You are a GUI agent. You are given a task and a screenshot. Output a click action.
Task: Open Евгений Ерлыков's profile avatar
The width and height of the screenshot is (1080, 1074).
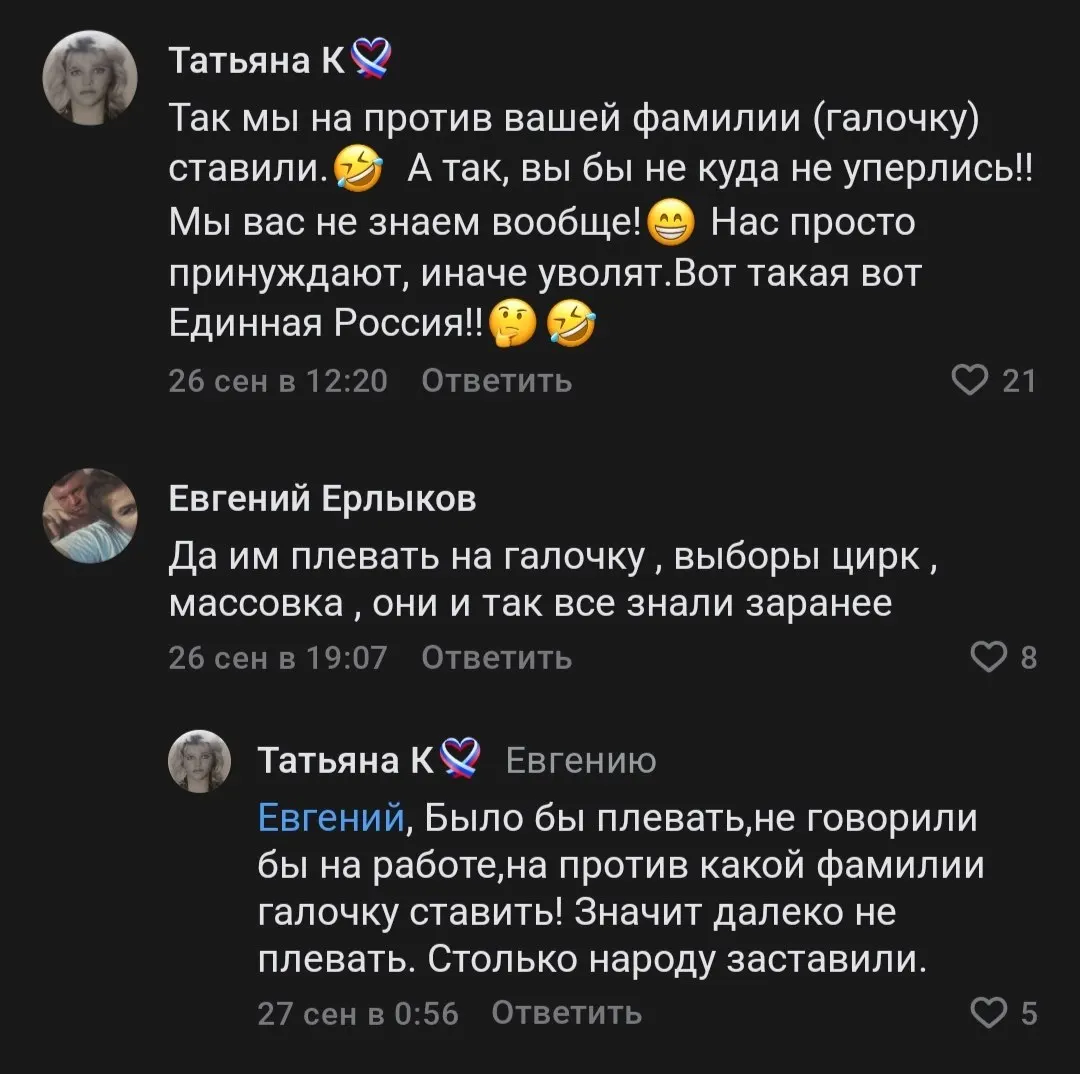click(90, 515)
